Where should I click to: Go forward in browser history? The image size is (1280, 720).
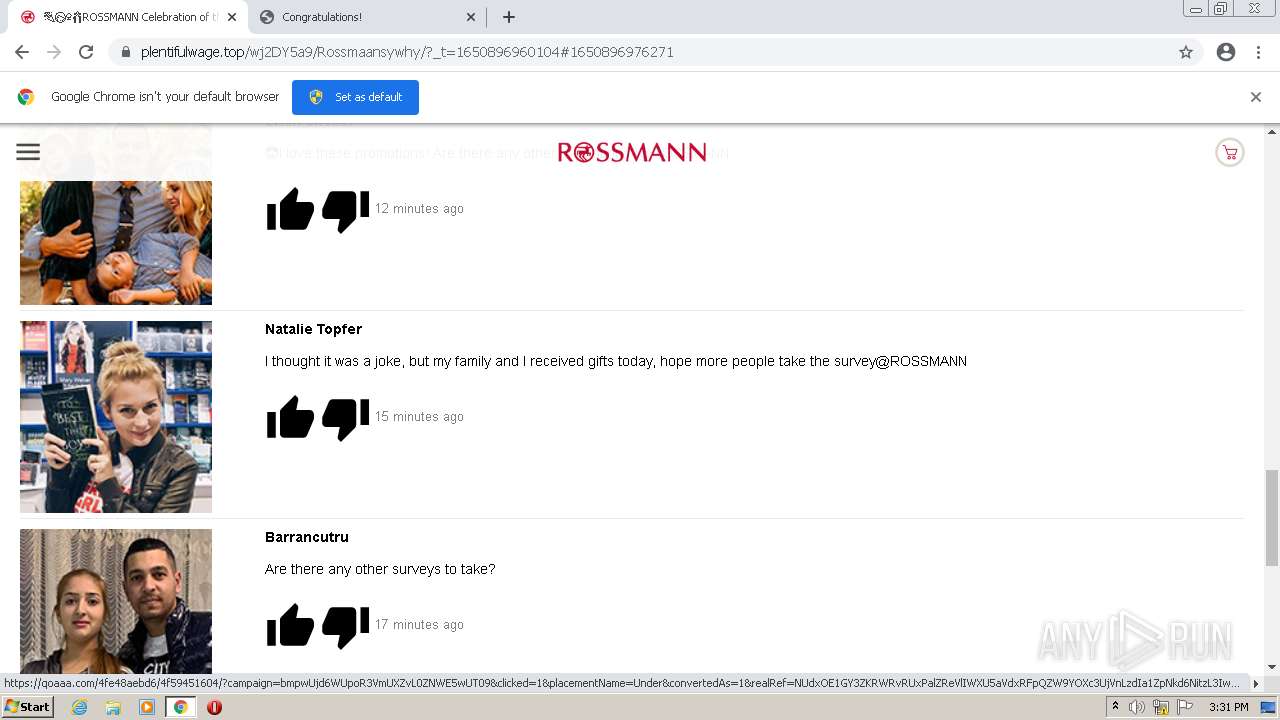(54, 52)
